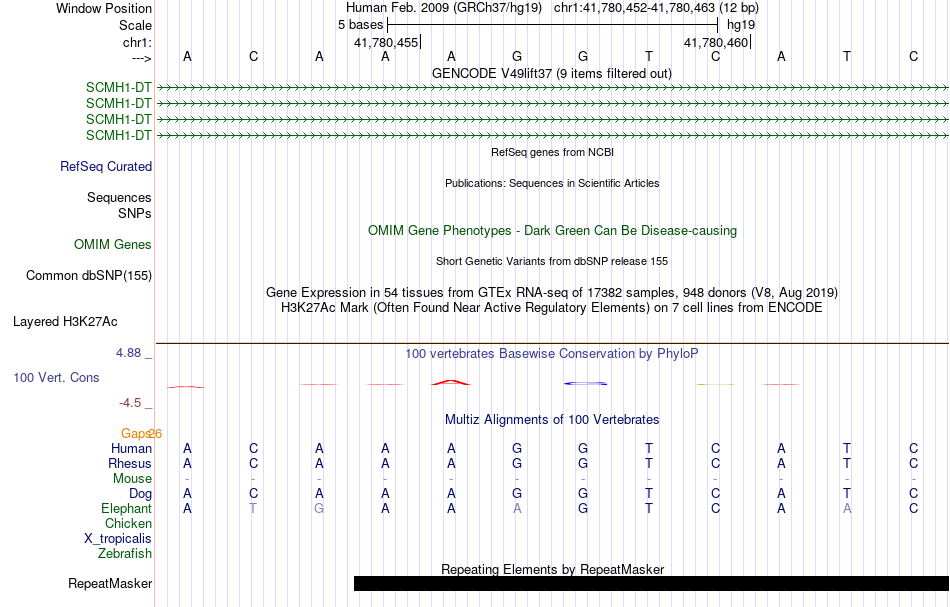This screenshot has width=950, height=607.
Task: Click the GENCODE V49lift37 track title
Action: (x=552, y=73)
